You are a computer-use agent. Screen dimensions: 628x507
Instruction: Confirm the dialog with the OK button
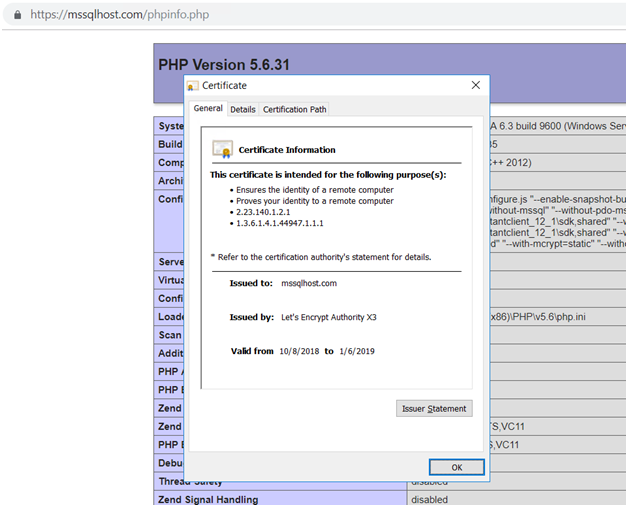[456, 467]
